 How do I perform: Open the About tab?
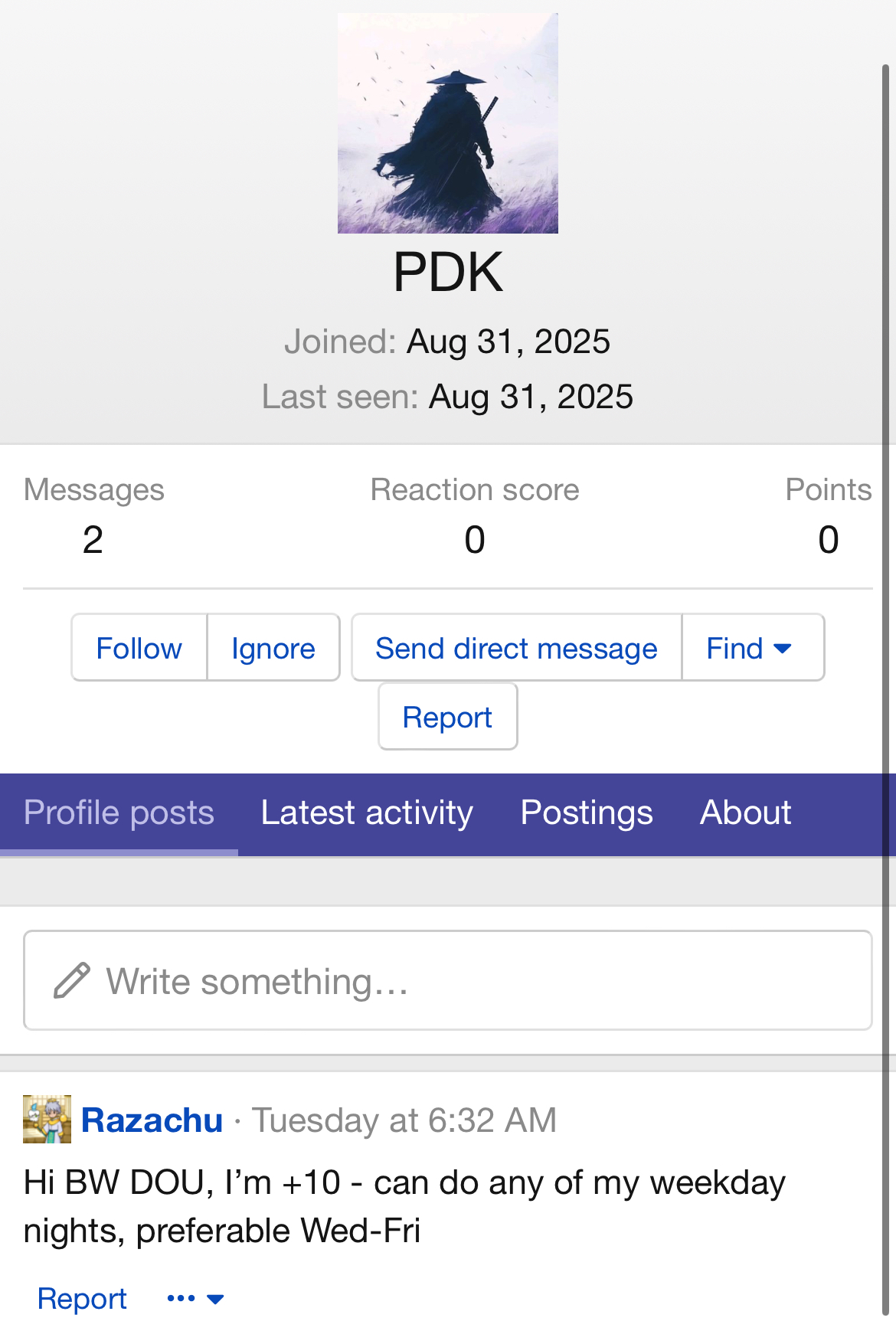click(x=745, y=813)
